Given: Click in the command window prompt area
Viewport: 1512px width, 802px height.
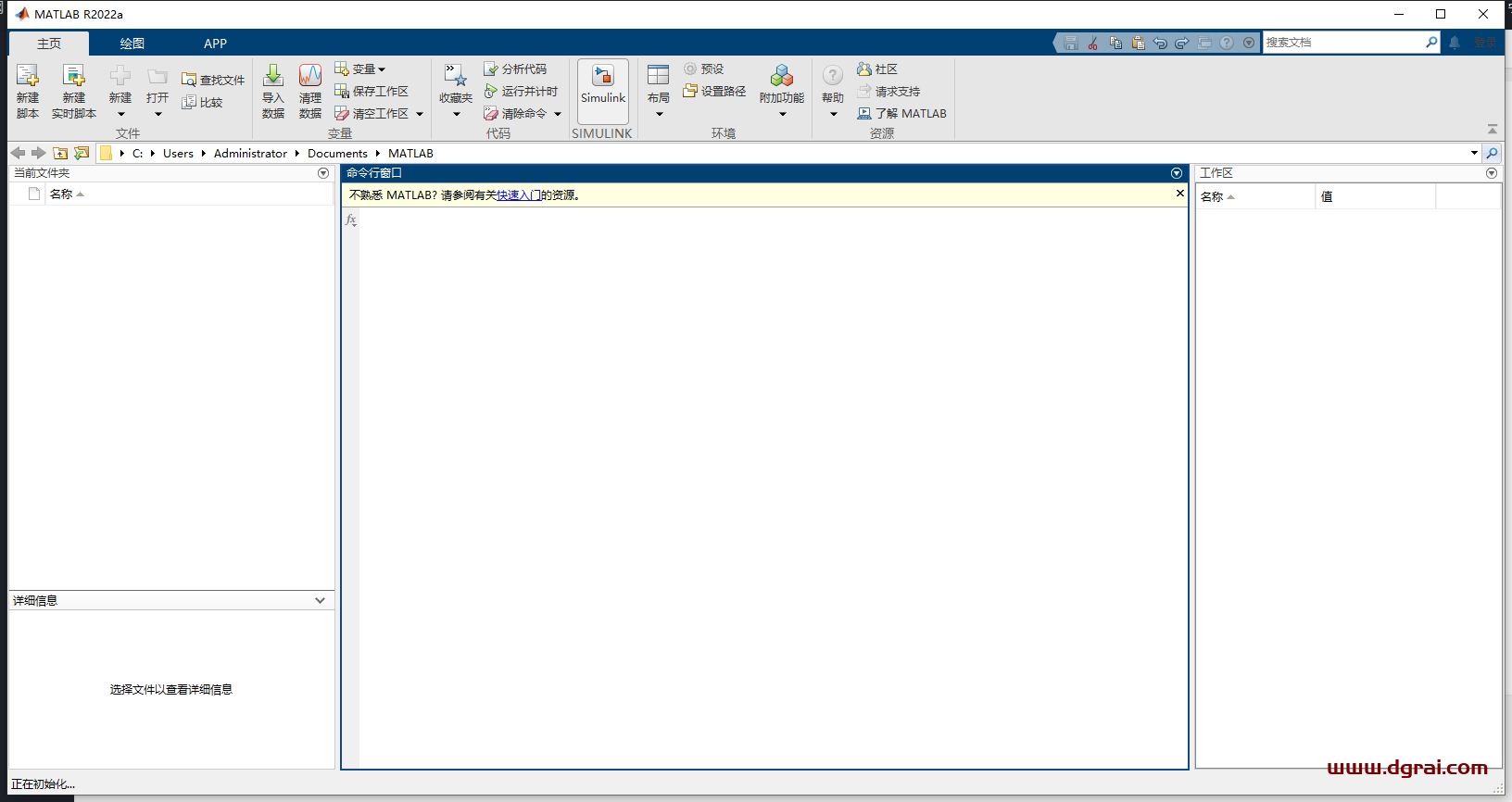Looking at the screenshot, I should (773, 488).
